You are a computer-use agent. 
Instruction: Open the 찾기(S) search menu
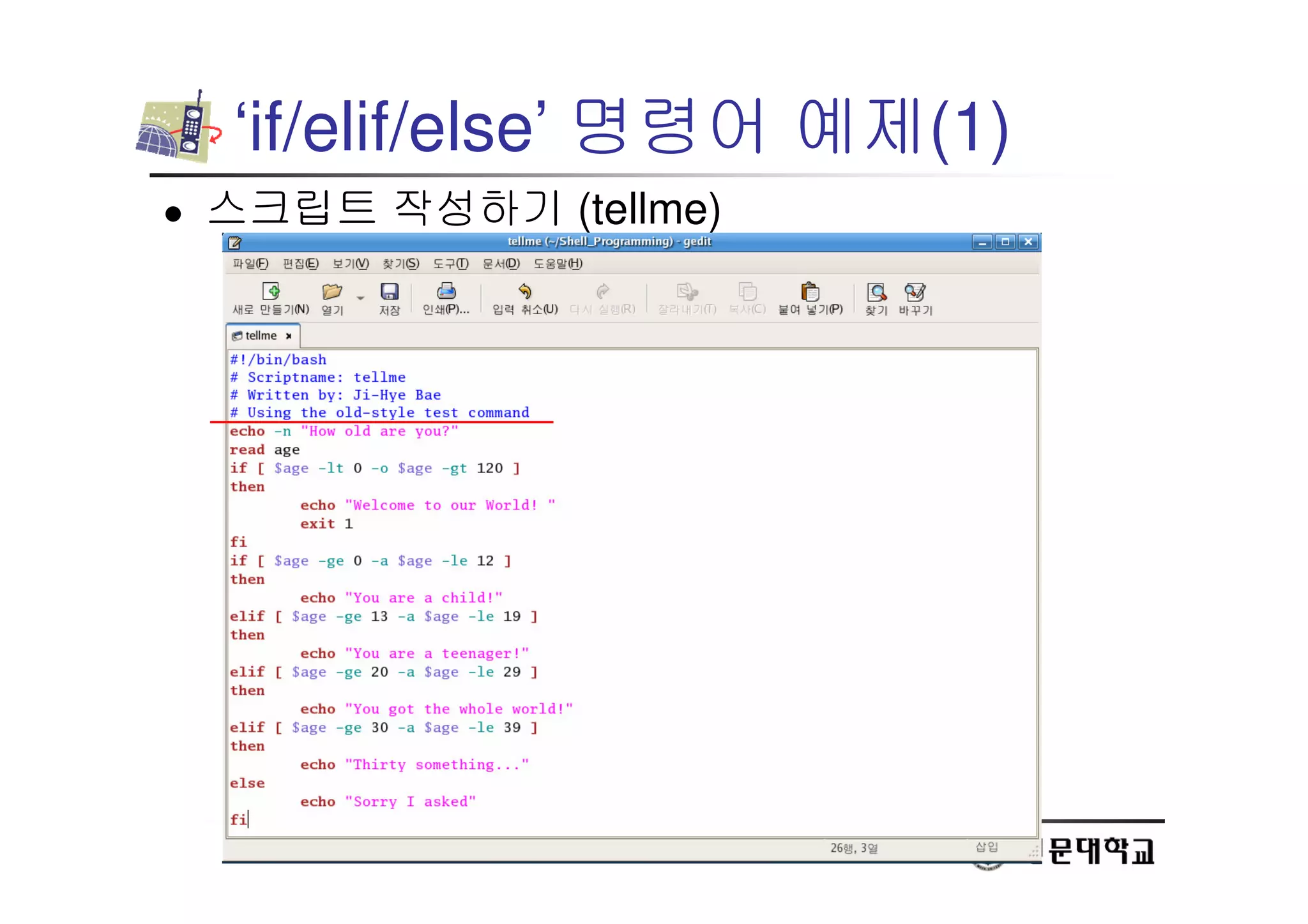pos(400,264)
